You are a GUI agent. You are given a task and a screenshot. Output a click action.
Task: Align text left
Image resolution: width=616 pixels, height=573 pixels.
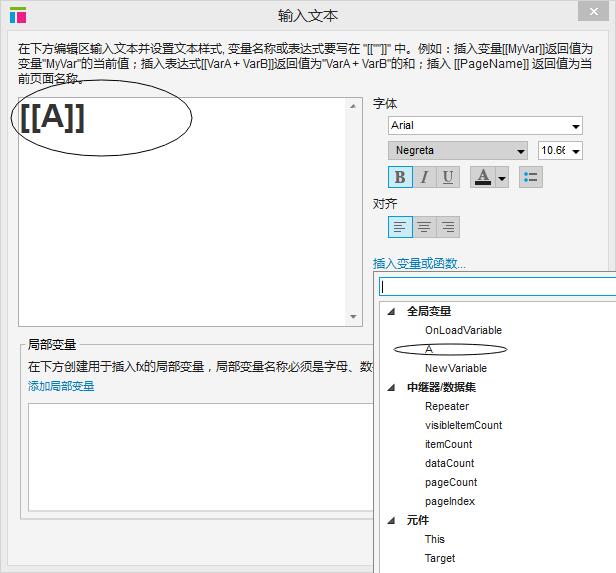tap(400, 227)
